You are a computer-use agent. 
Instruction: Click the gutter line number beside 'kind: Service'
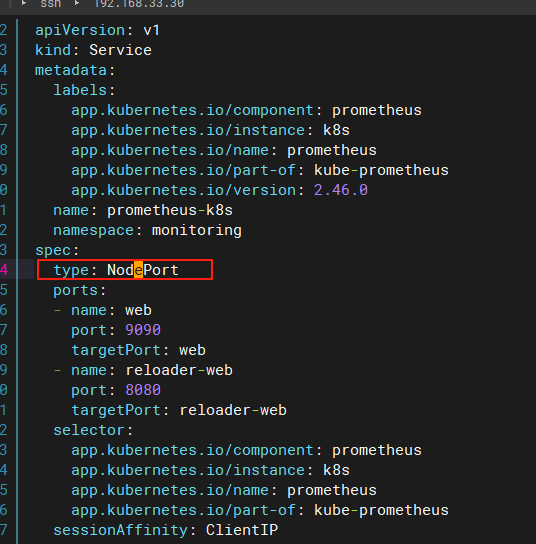[x=3, y=50]
